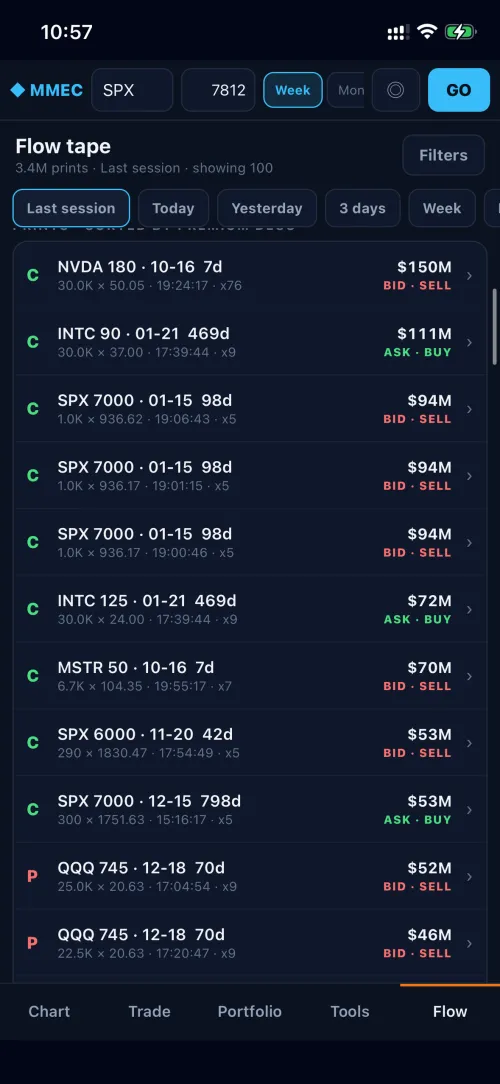Expand SPX 6000 11-20 row chevron
Screen dimensions: 500x1084
coord(470,743)
